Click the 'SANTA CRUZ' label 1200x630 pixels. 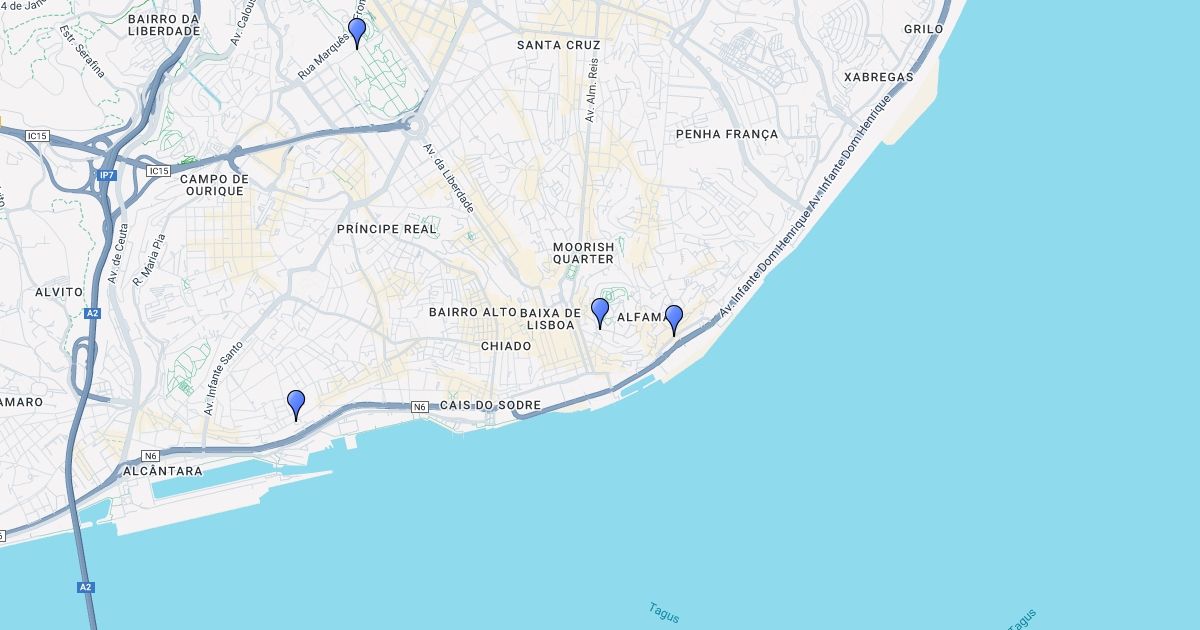(x=559, y=45)
